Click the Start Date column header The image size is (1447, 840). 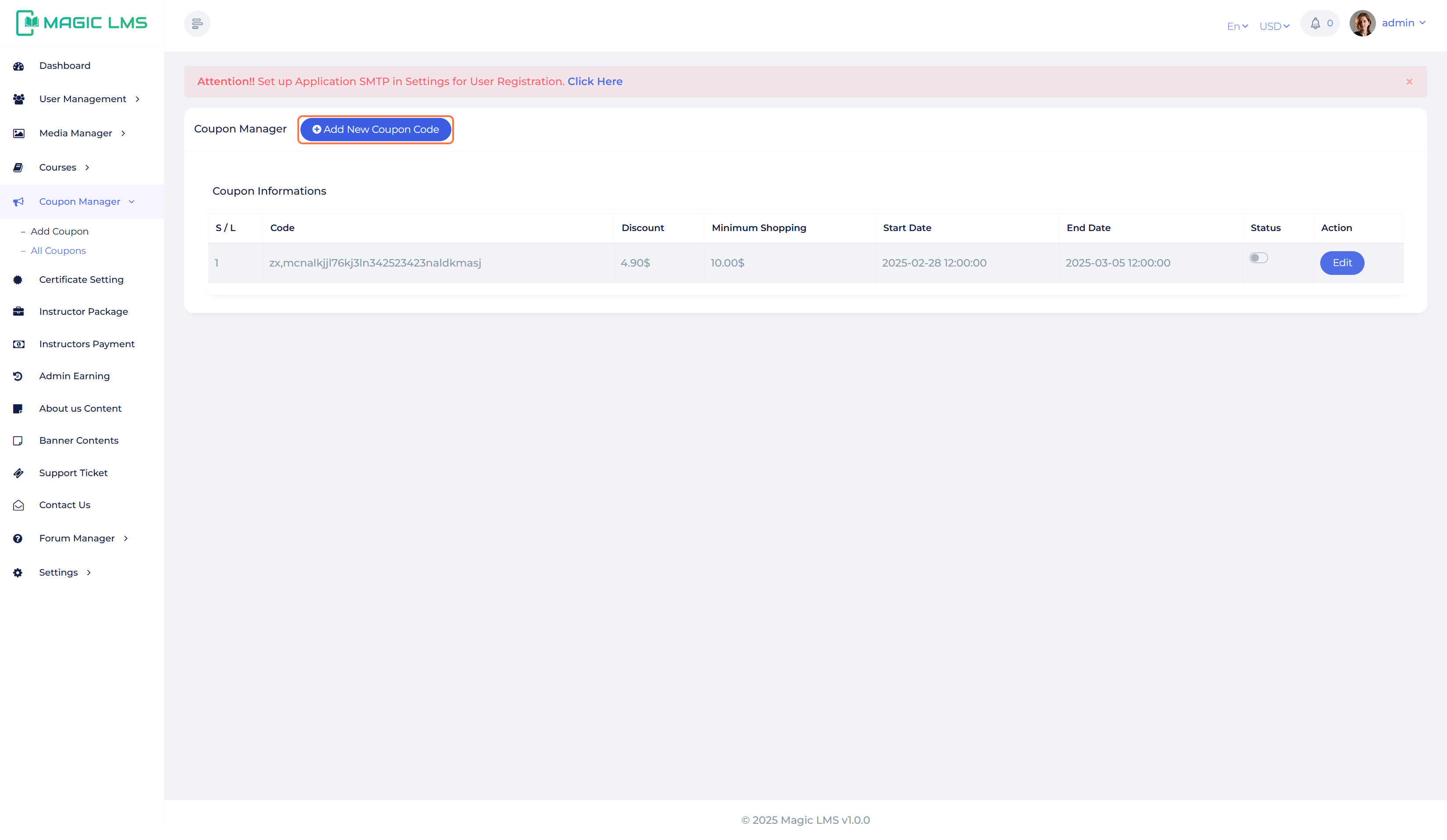point(907,228)
